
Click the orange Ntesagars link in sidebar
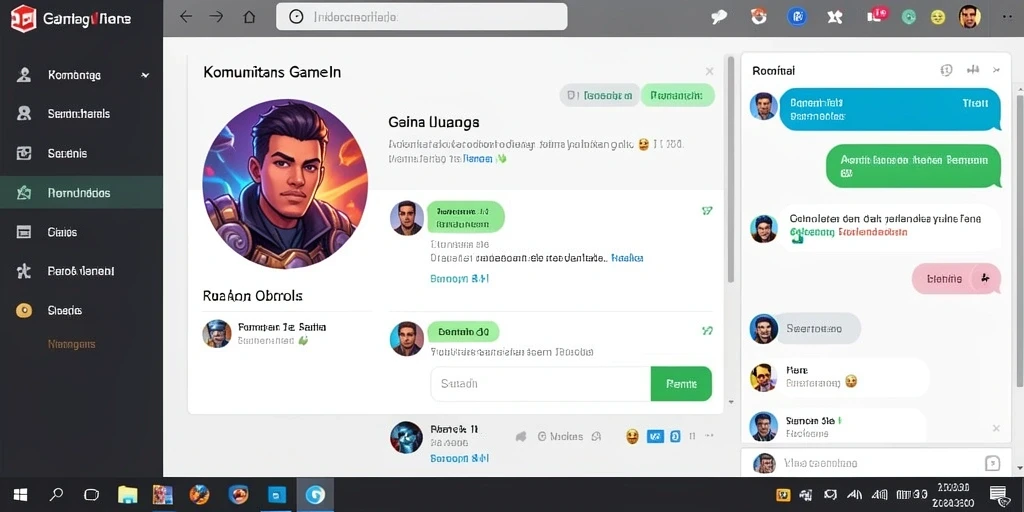(71, 344)
